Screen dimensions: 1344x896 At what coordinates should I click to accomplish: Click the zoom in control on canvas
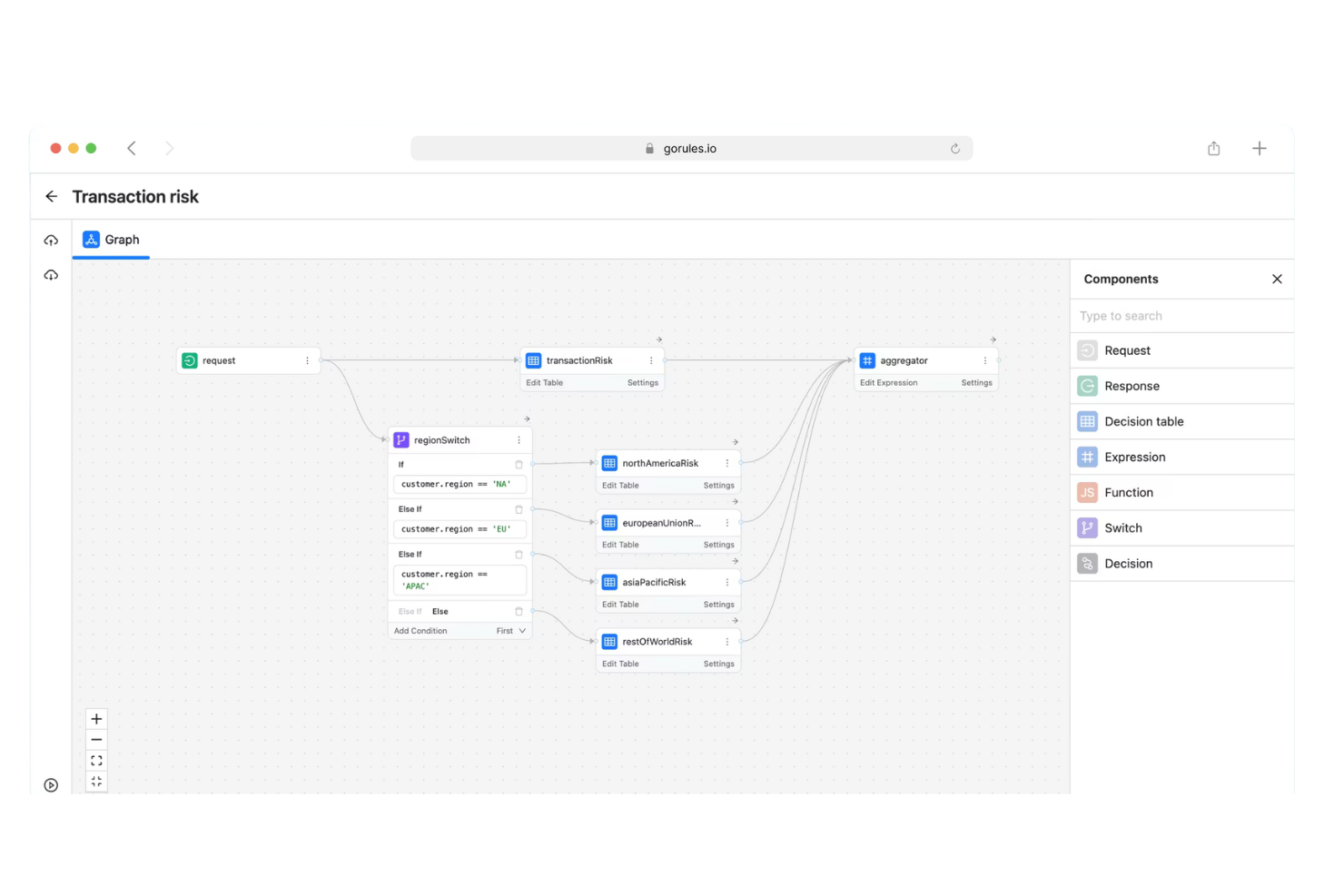(x=96, y=718)
